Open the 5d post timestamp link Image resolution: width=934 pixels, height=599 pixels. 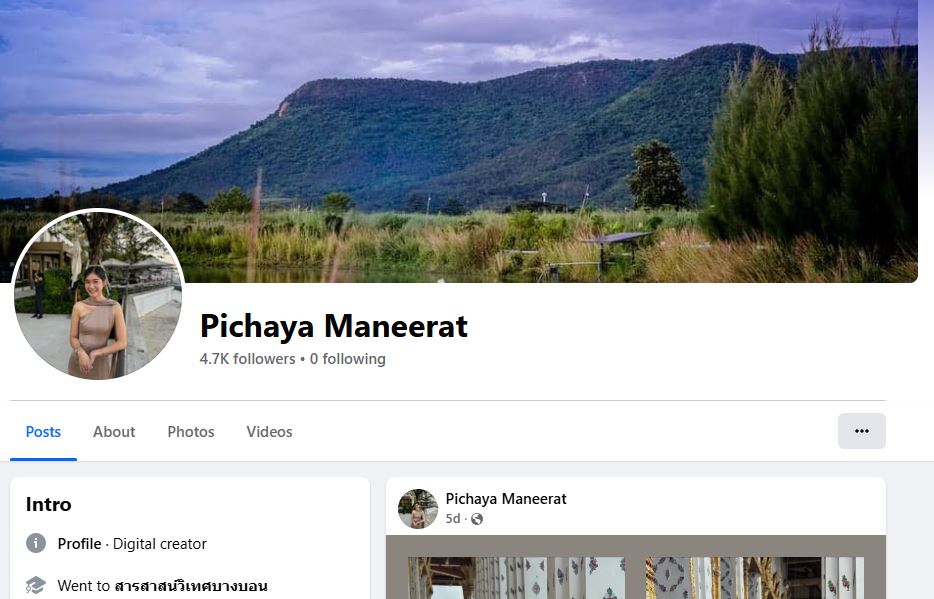pos(453,519)
